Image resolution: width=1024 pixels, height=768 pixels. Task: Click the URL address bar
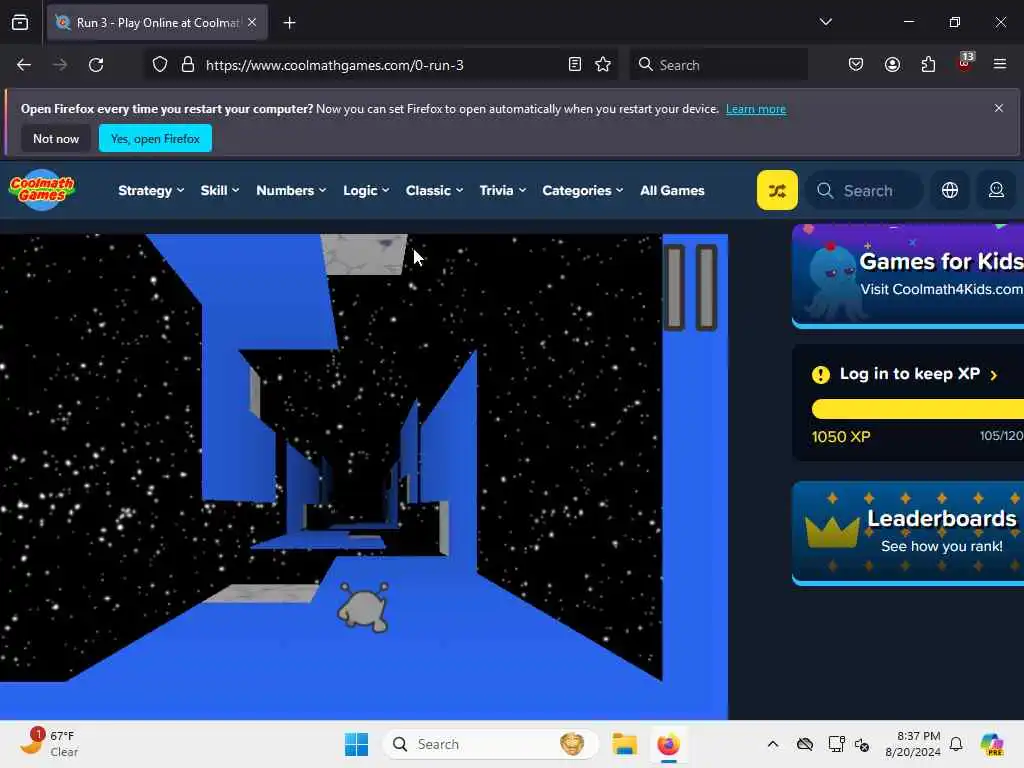click(x=380, y=65)
